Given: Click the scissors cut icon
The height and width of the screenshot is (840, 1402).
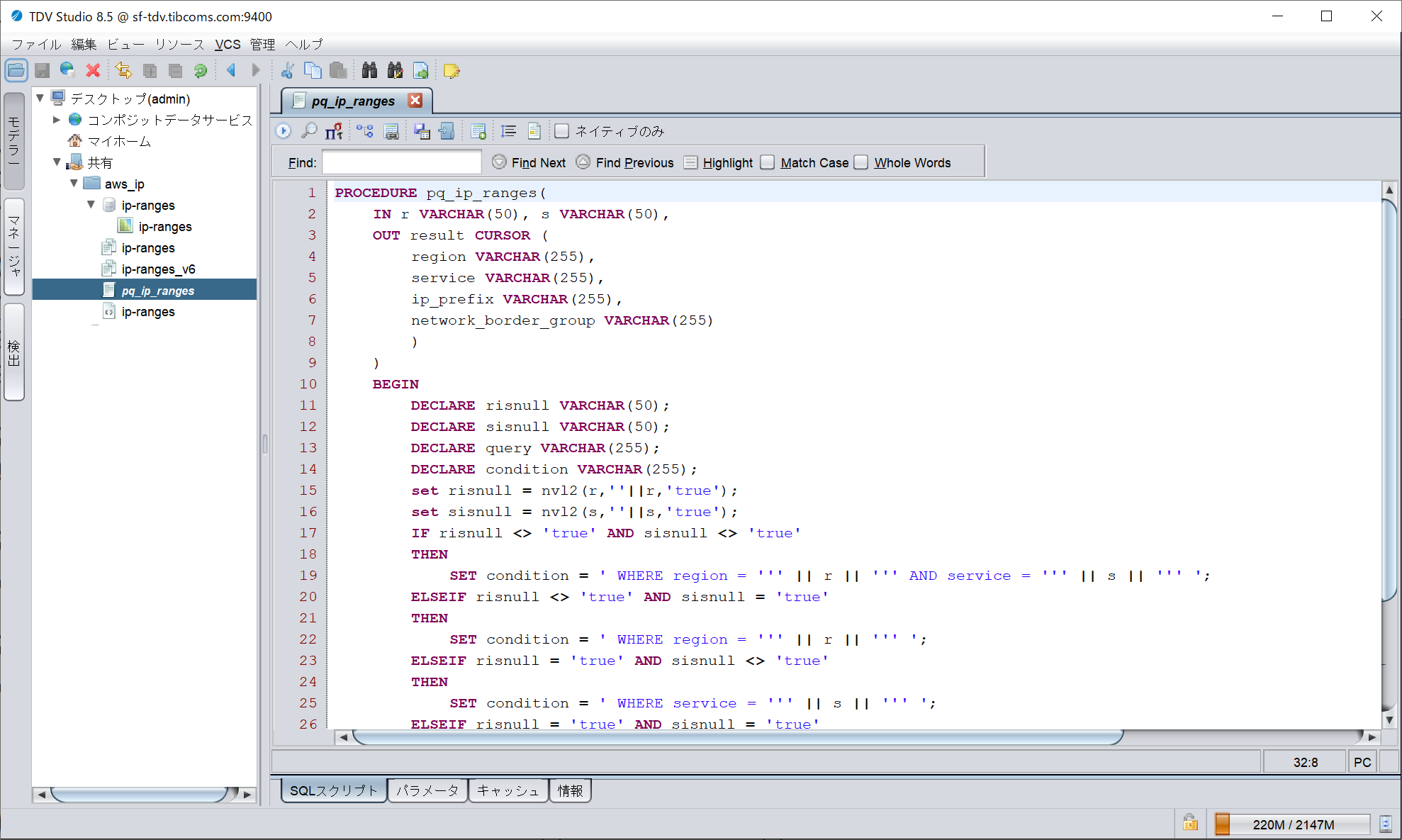Looking at the screenshot, I should [287, 70].
